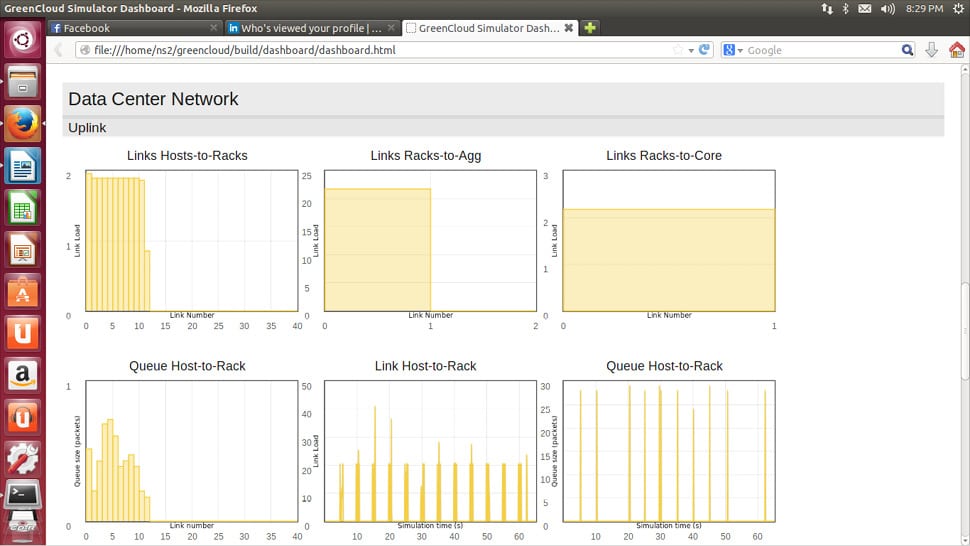This screenshot has width=970, height=546.
Task: Open a new tab with the plus button
Action: (x=590, y=28)
